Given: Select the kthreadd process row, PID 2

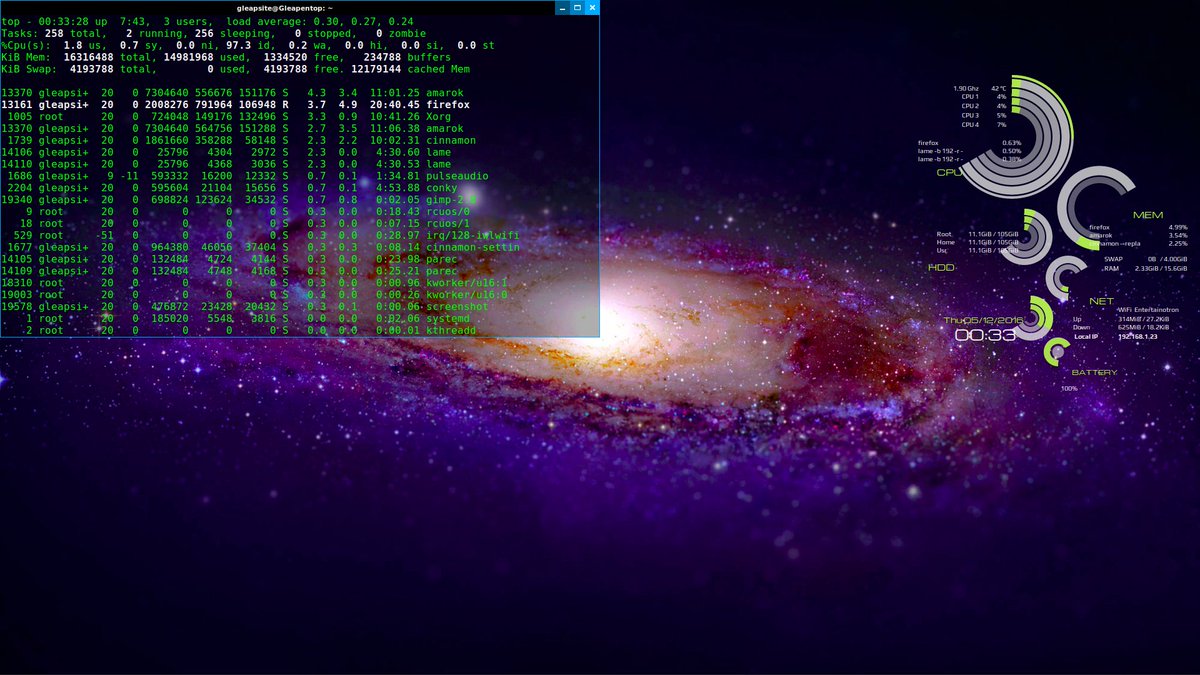Looking at the screenshot, I should (239, 331).
